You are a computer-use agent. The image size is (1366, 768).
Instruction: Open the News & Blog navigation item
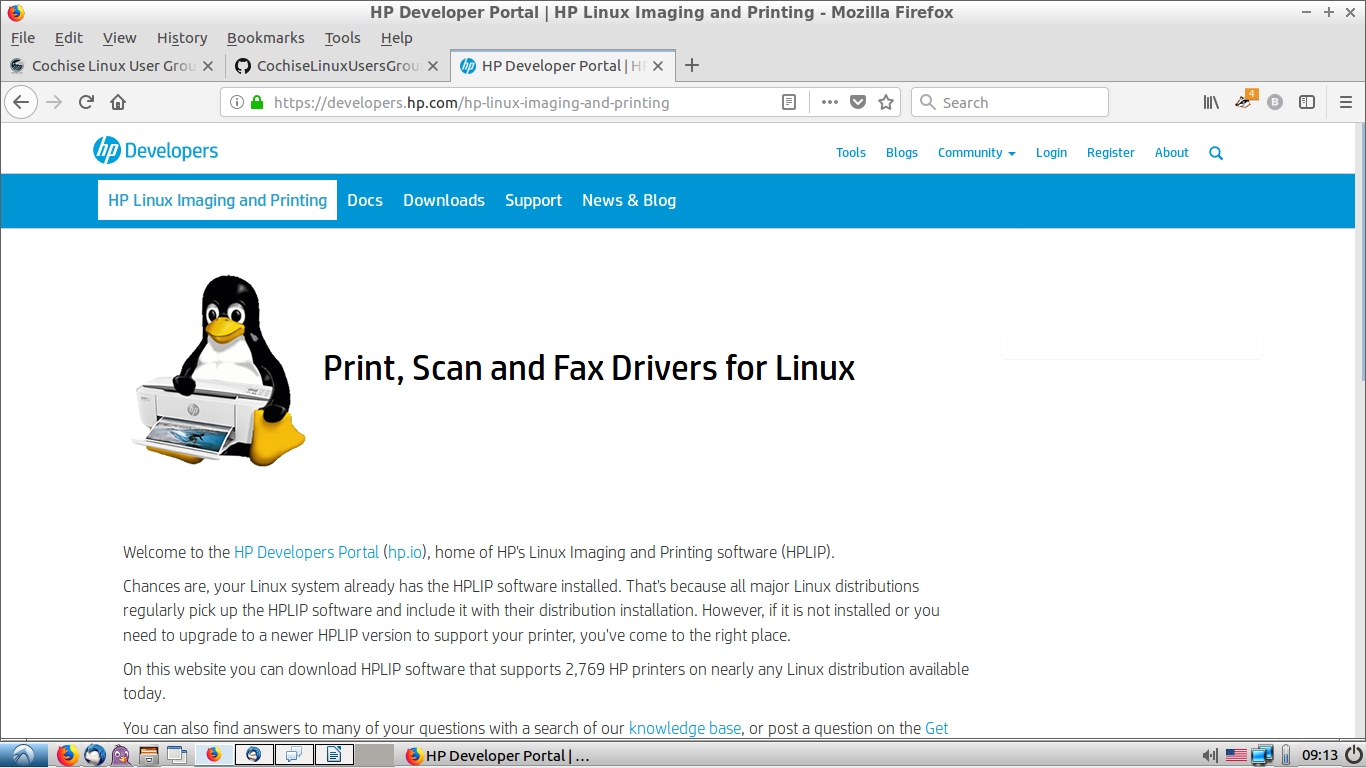(629, 200)
